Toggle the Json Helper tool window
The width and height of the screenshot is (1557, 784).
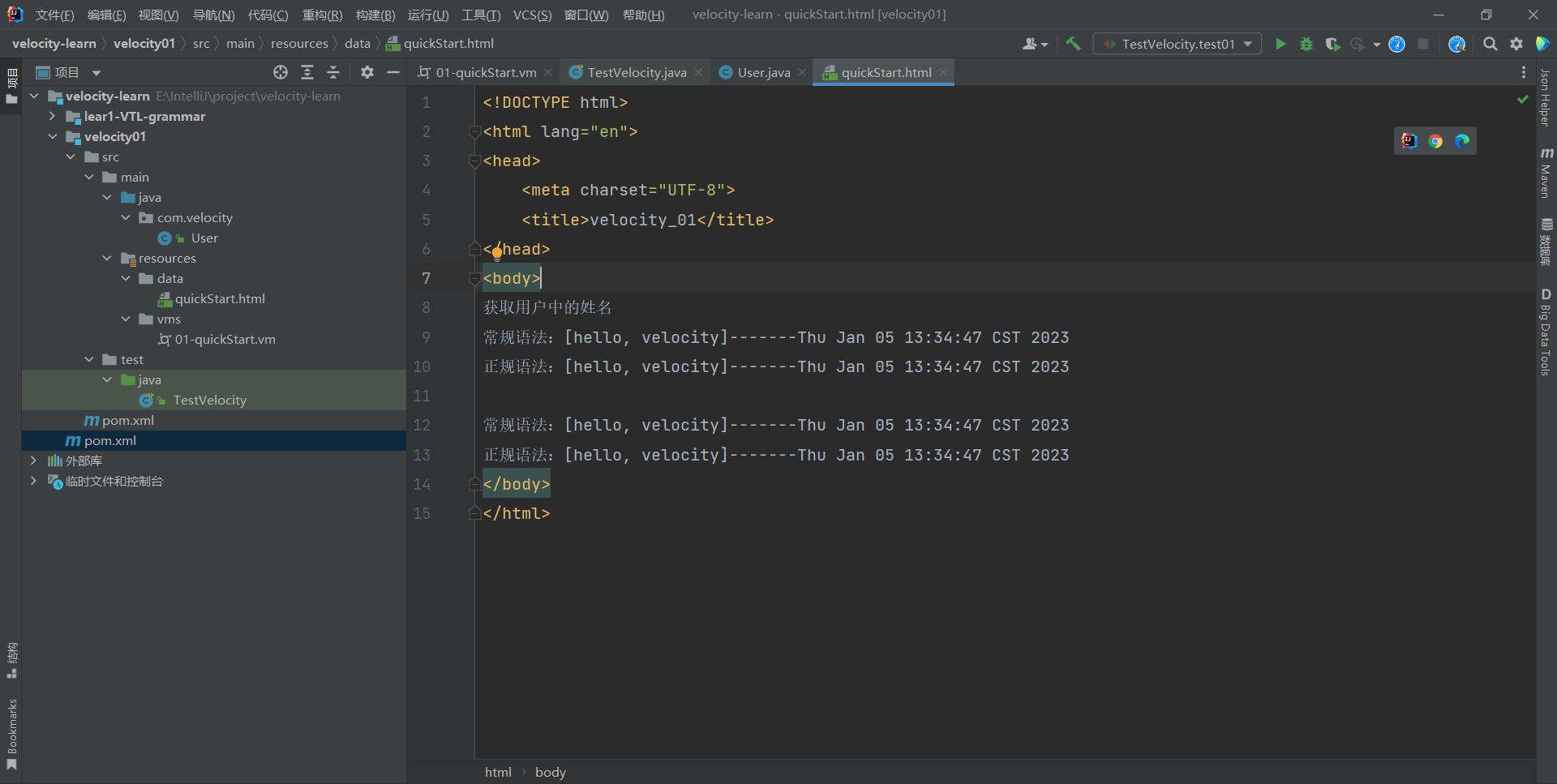click(1546, 97)
